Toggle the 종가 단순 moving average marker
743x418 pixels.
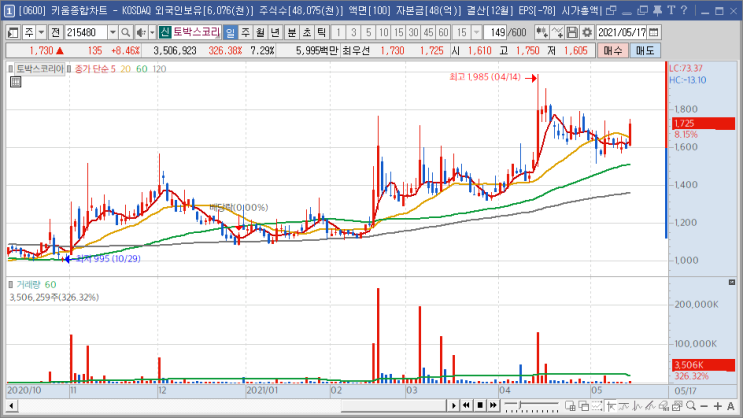[69, 69]
